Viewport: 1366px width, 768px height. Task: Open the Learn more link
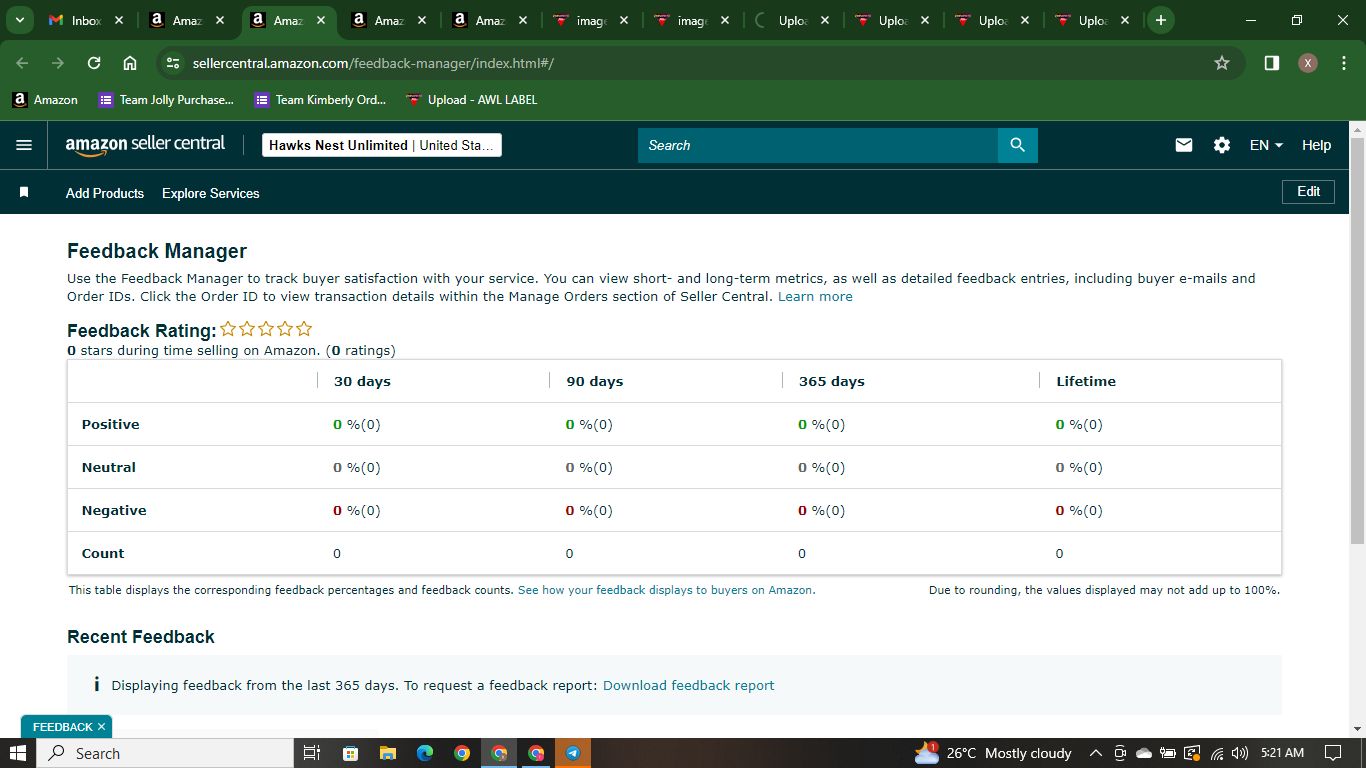point(815,297)
